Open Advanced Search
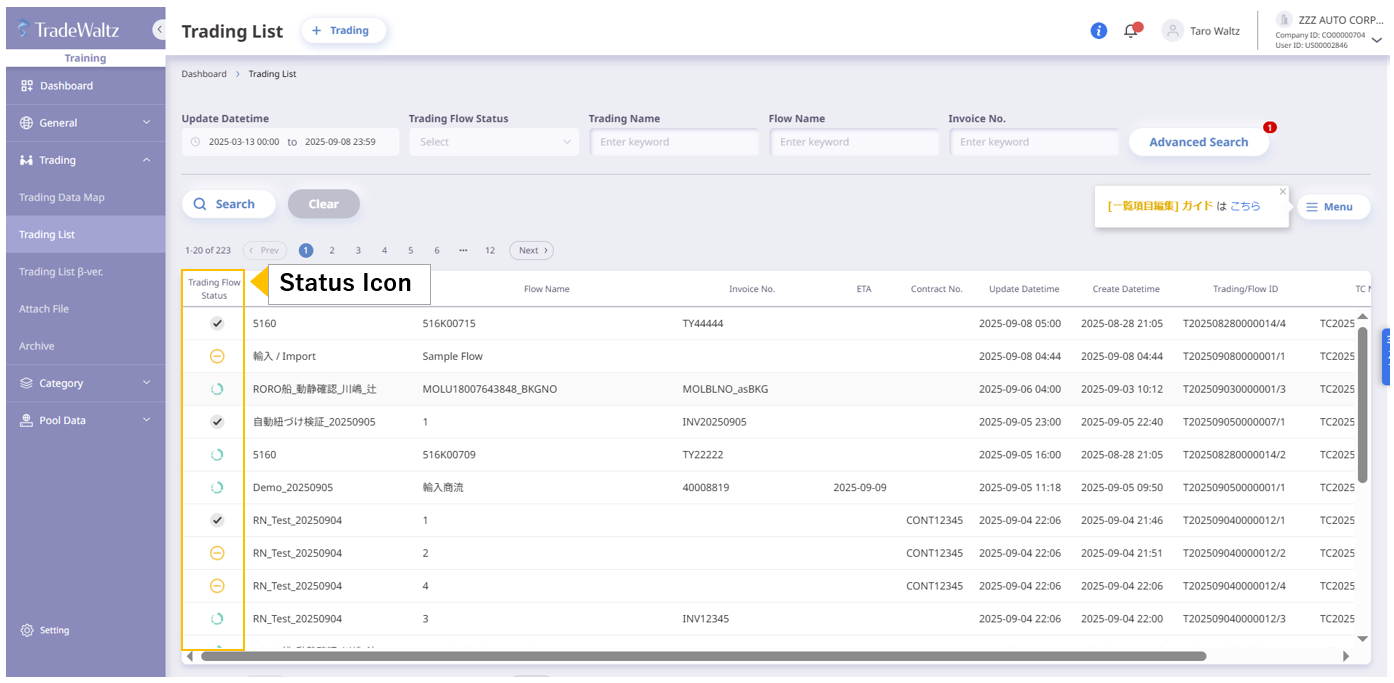Image resolution: width=1394 pixels, height=683 pixels. click(1199, 142)
